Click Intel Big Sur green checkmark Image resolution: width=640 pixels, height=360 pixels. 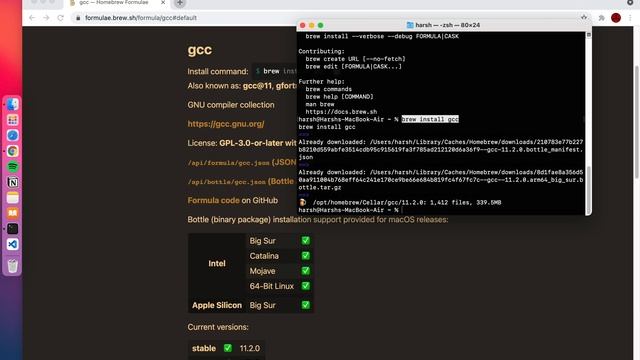click(305, 241)
